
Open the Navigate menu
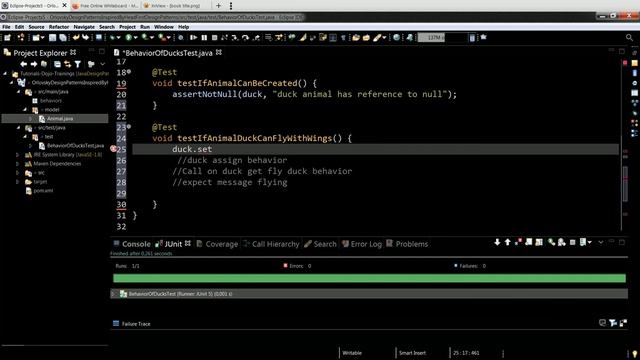click(84, 27)
